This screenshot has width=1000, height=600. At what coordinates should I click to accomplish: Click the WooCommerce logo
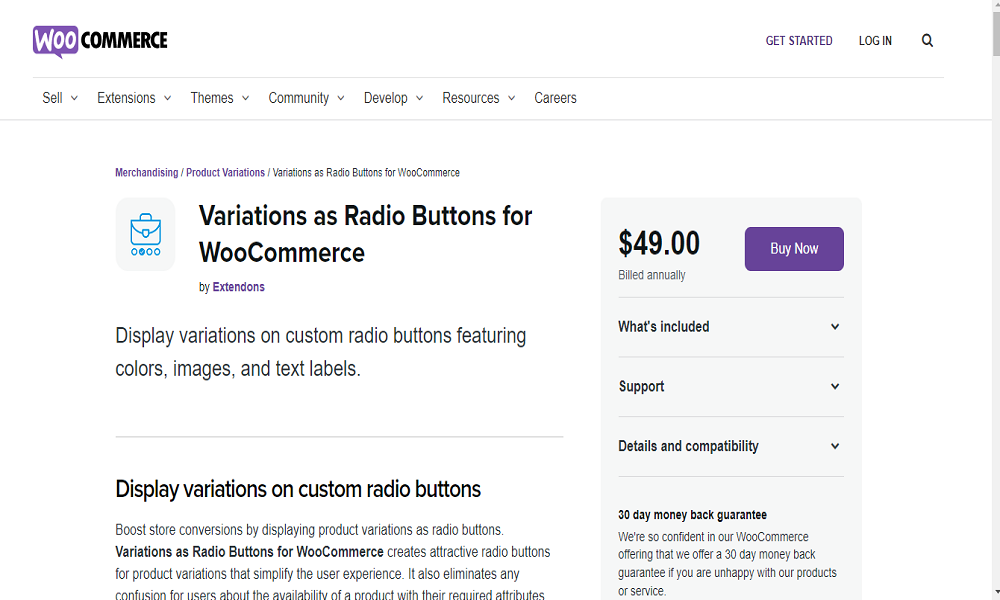100,40
